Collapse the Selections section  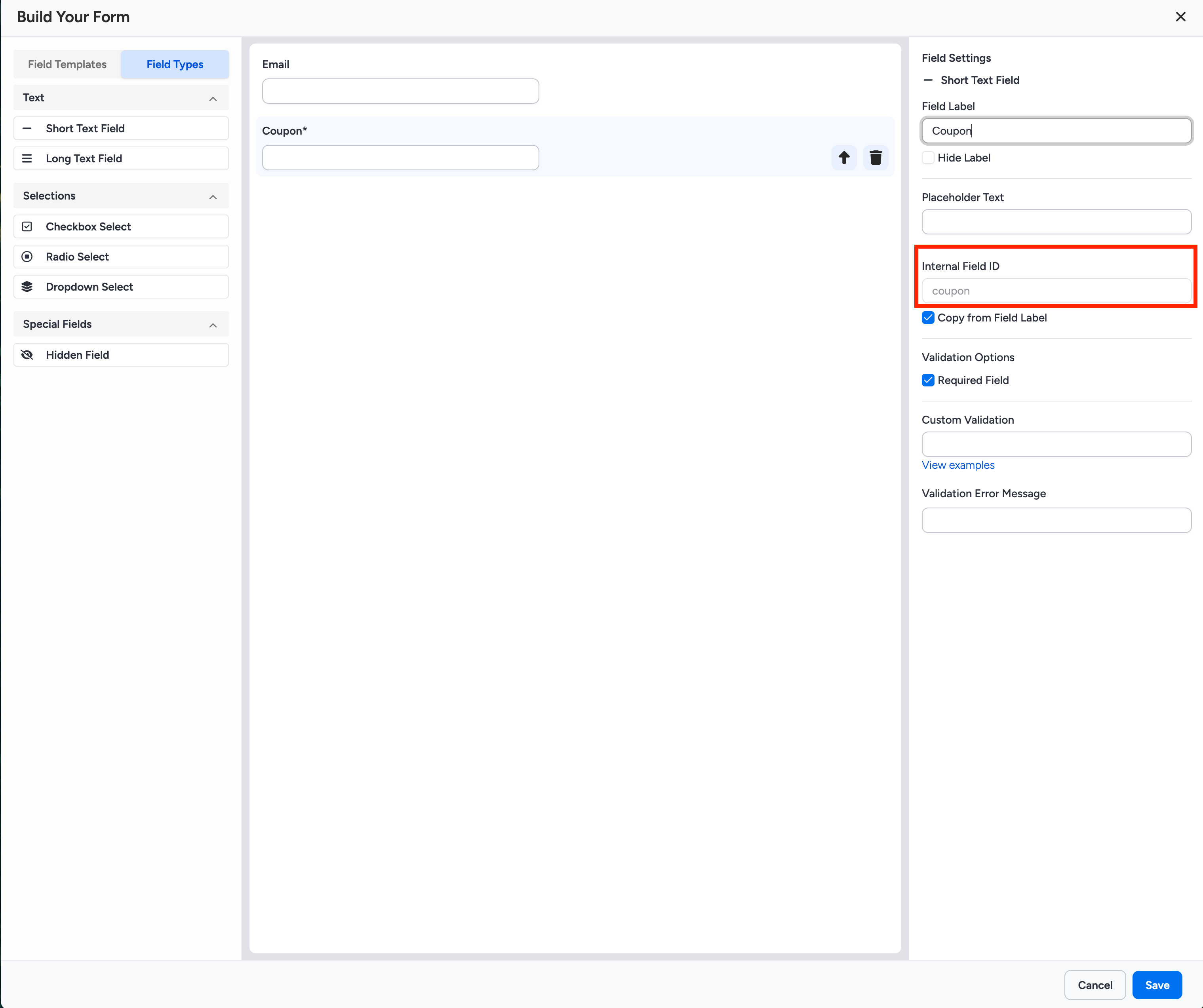tap(213, 196)
